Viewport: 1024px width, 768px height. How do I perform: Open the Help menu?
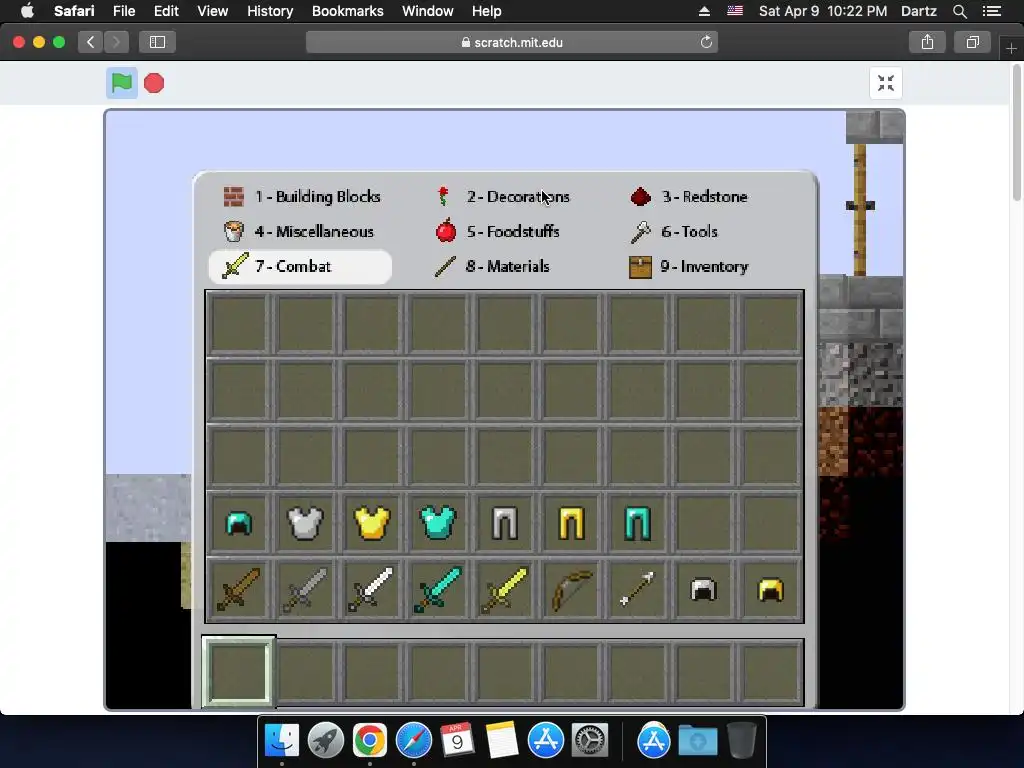(487, 11)
